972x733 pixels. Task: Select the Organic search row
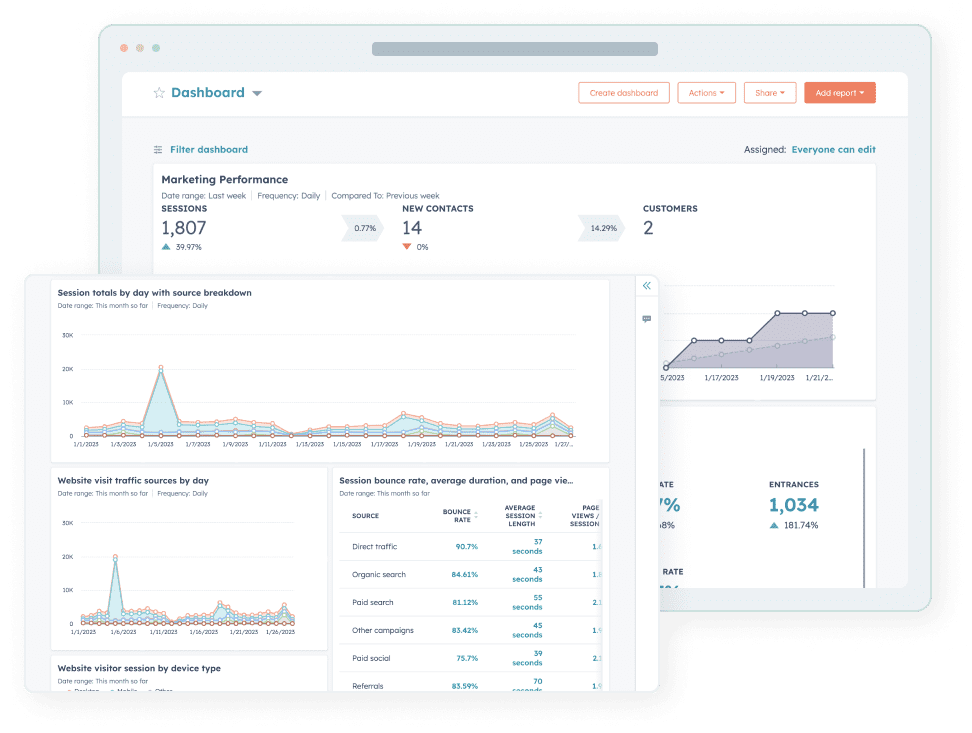[x=471, y=575]
